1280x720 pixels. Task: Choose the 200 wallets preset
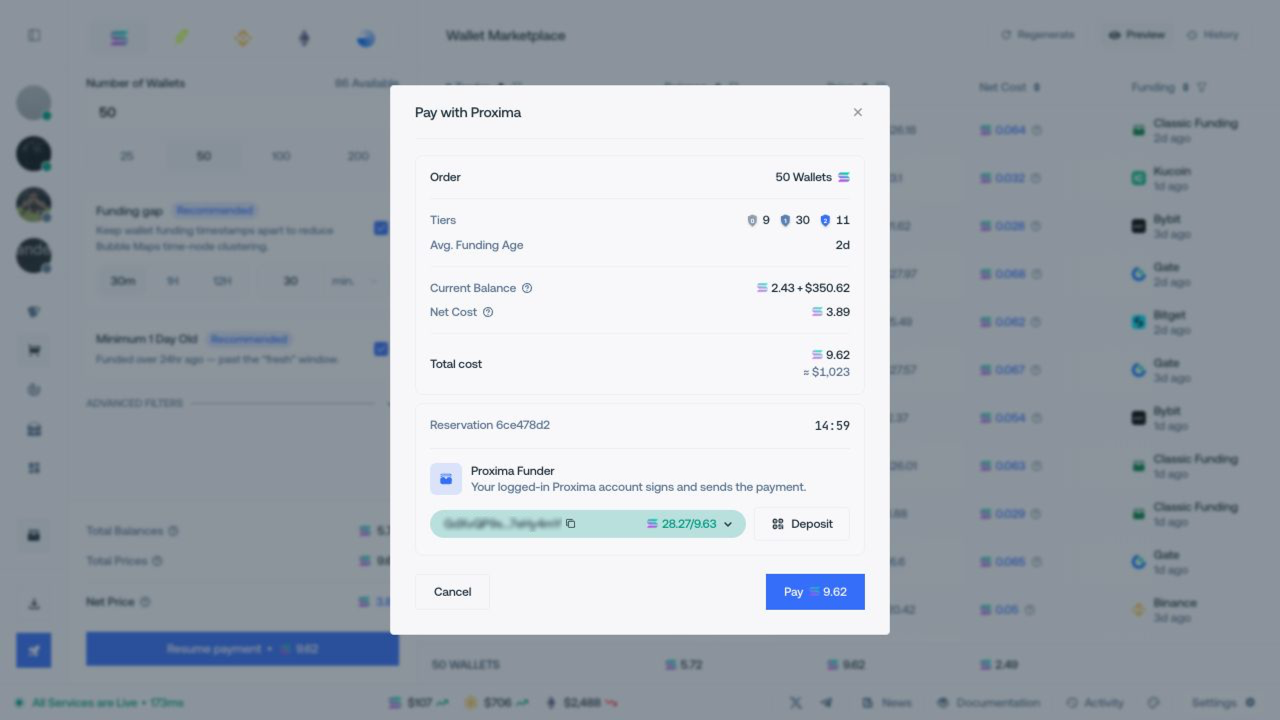358,156
